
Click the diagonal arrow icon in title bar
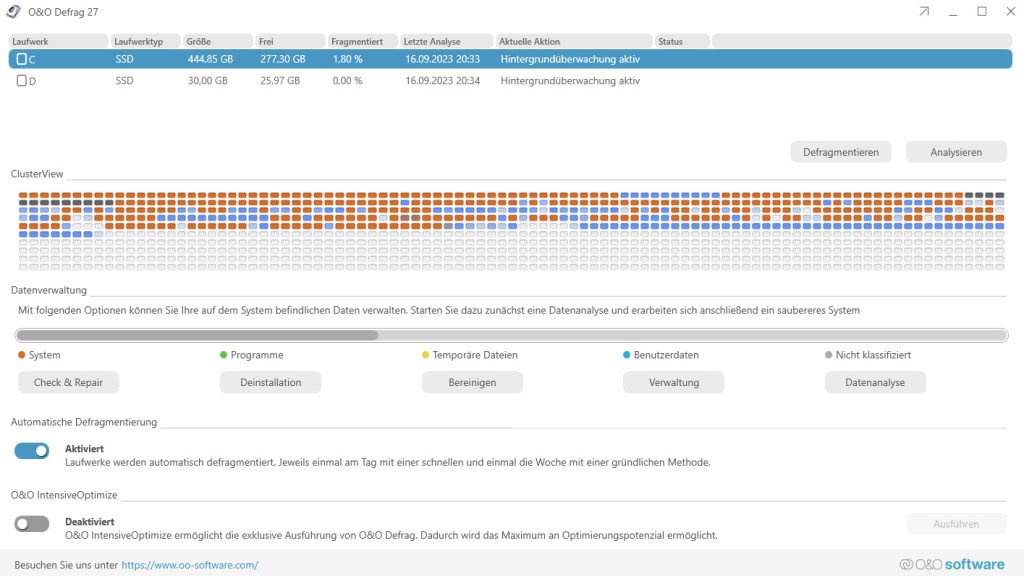[x=923, y=11]
